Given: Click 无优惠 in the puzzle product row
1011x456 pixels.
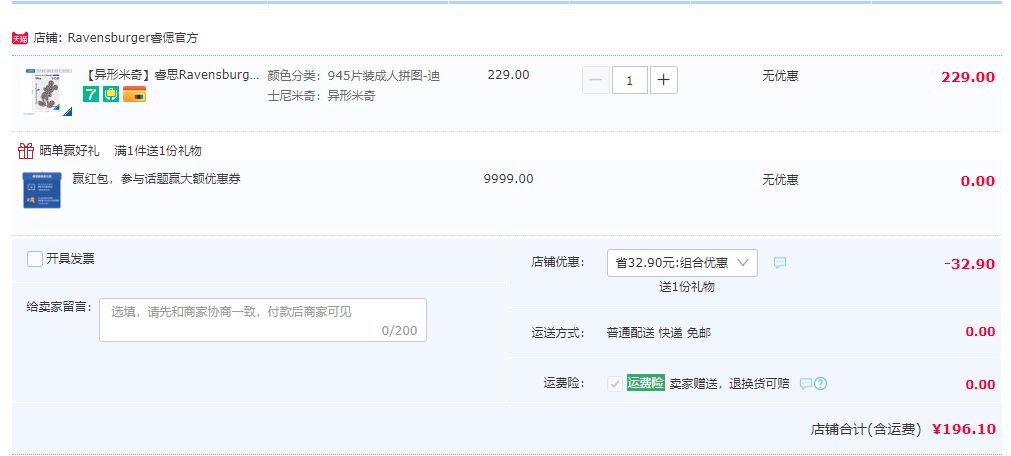Looking at the screenshot, I should click(x=780, y=75).
